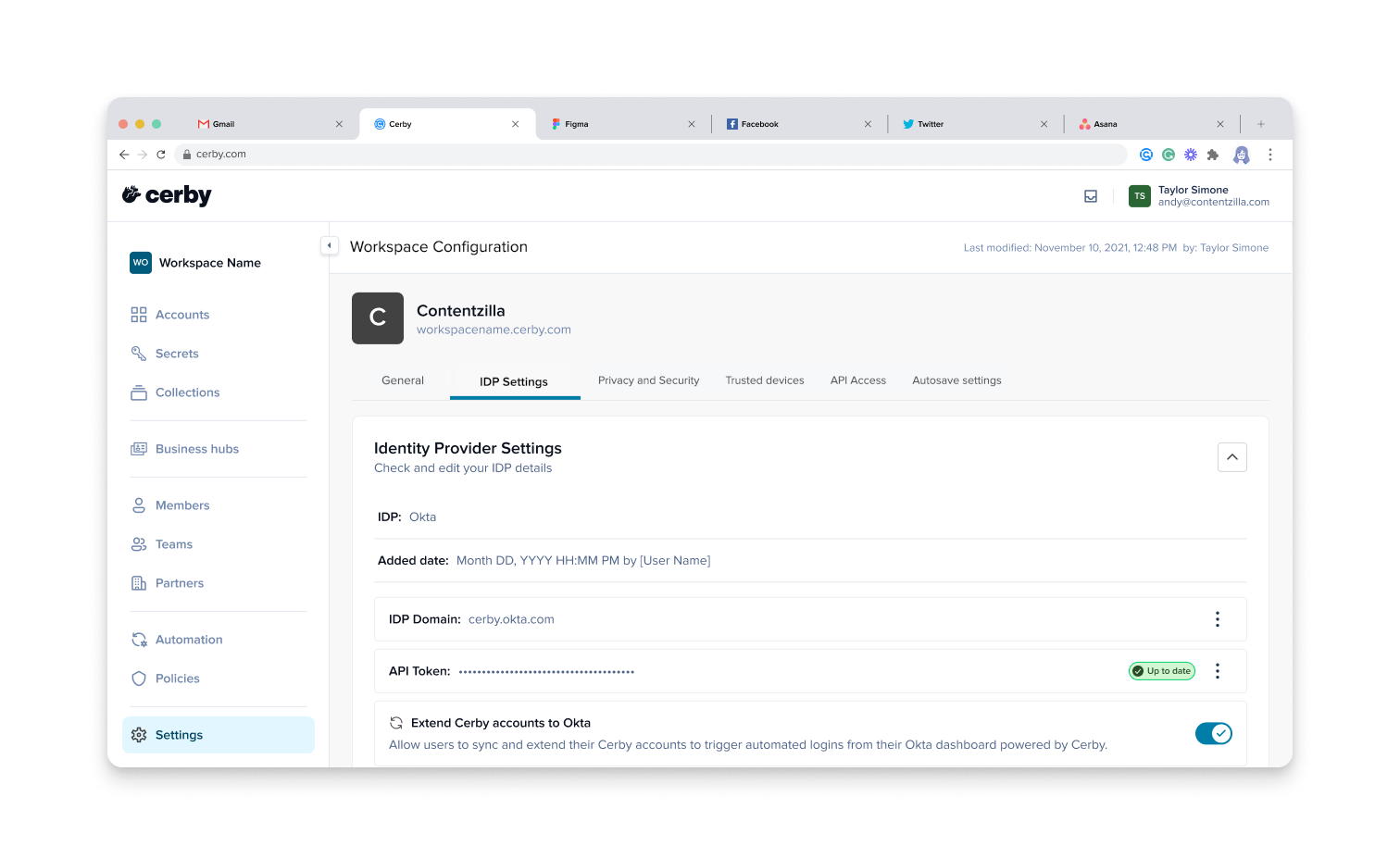
Task: Reload the page in browser toolbar
Action: click(161, 155)
